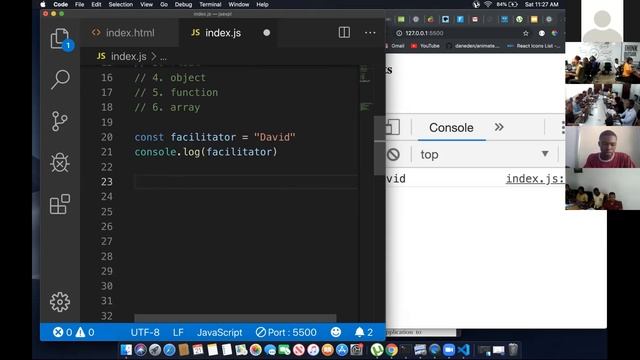Open the Apple menu
Viewport: 640px width, 360px height.
click(x=43, y=4)
